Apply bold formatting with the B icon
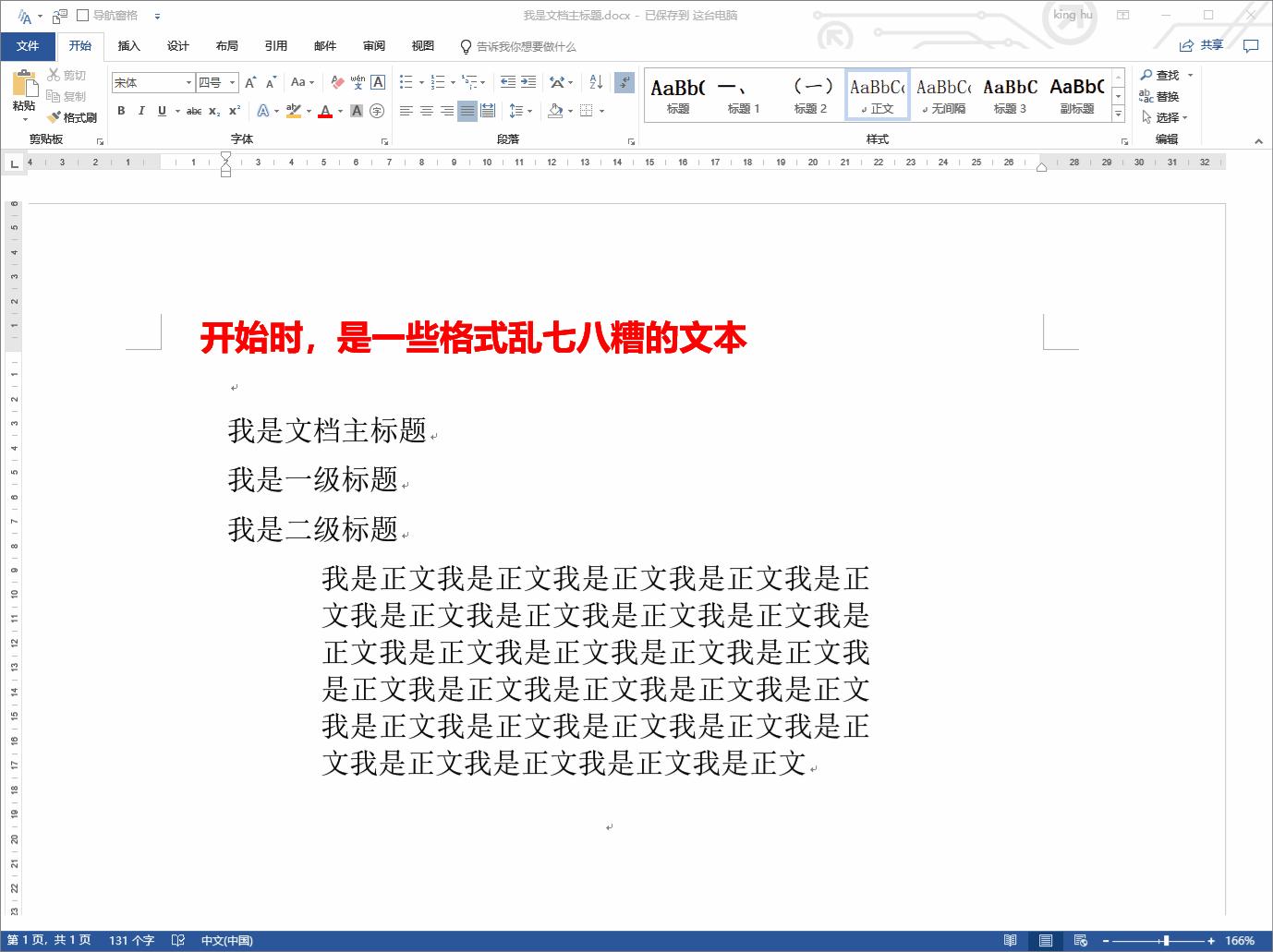1273x952 pixels. [121, 110]
